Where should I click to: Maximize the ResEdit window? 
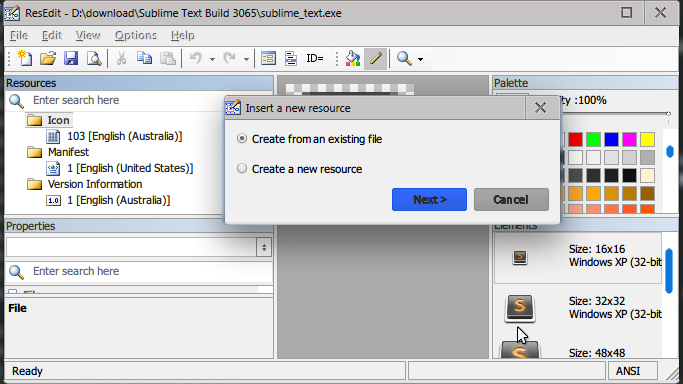click(x=626, y=13)
